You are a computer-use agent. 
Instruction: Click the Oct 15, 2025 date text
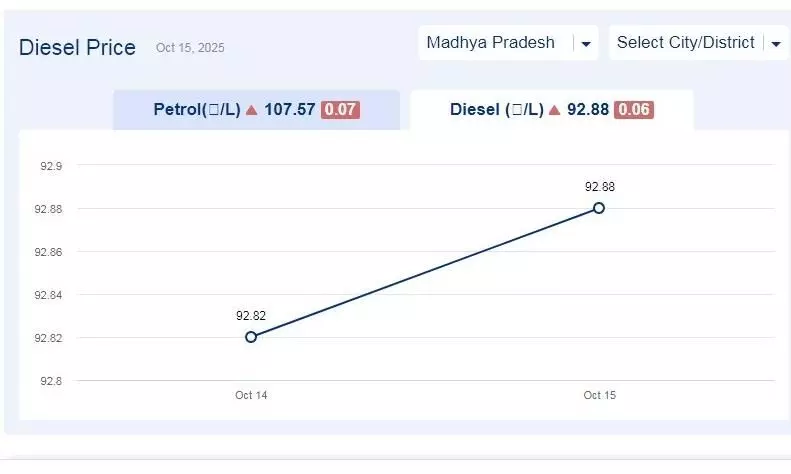click(190, 48)
